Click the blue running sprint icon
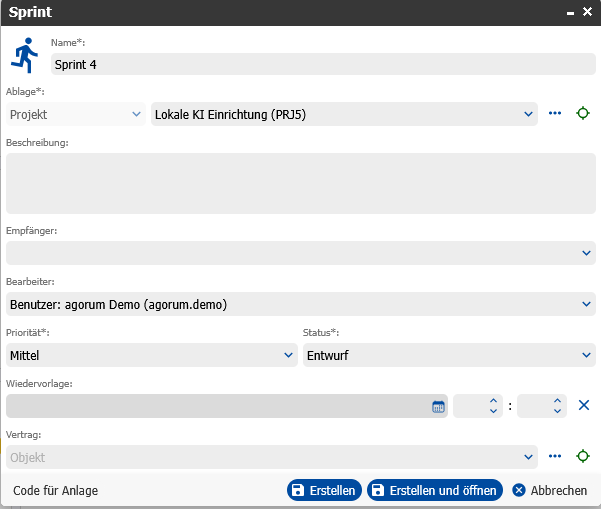Screen dimensions: 601x509 pos(25,55)
